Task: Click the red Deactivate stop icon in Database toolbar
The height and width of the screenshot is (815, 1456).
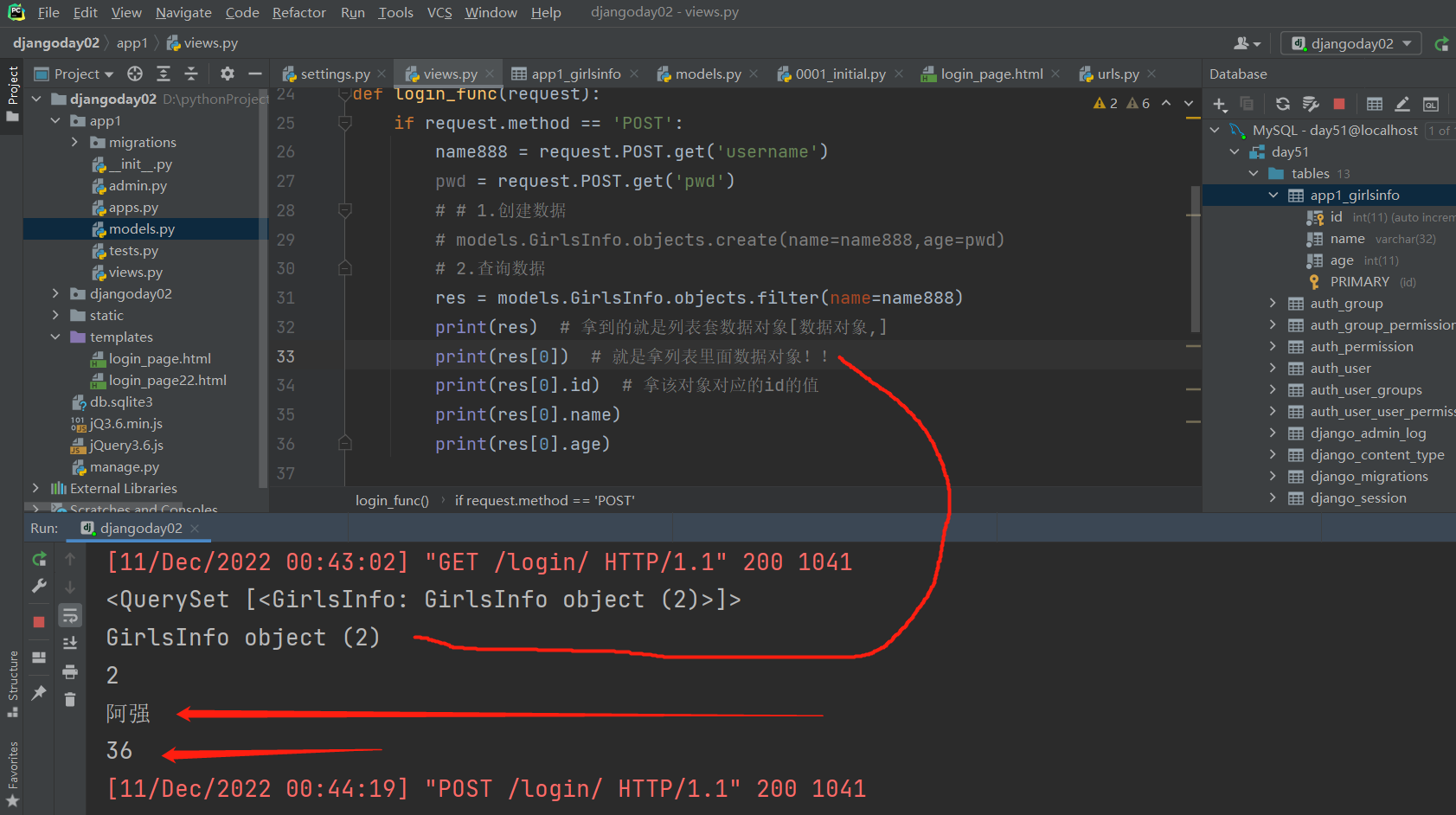Action: click(x=1339, y=105)
